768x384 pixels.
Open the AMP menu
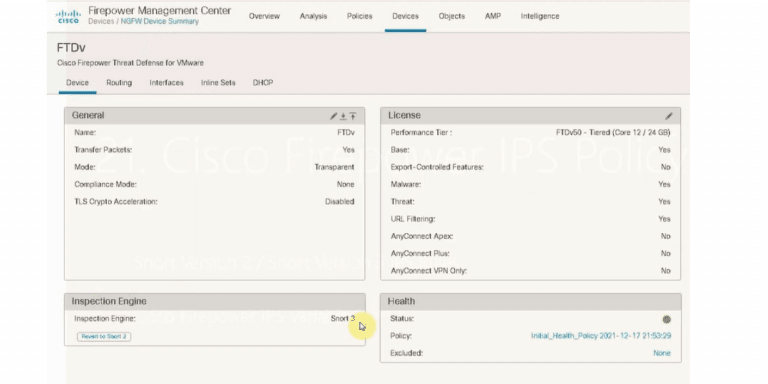coord(493,16)
